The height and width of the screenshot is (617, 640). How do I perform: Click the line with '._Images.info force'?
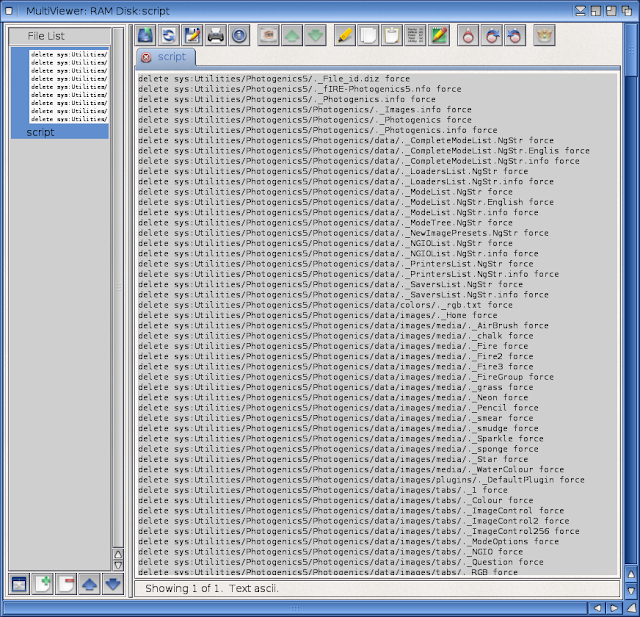tap(305, 109)
